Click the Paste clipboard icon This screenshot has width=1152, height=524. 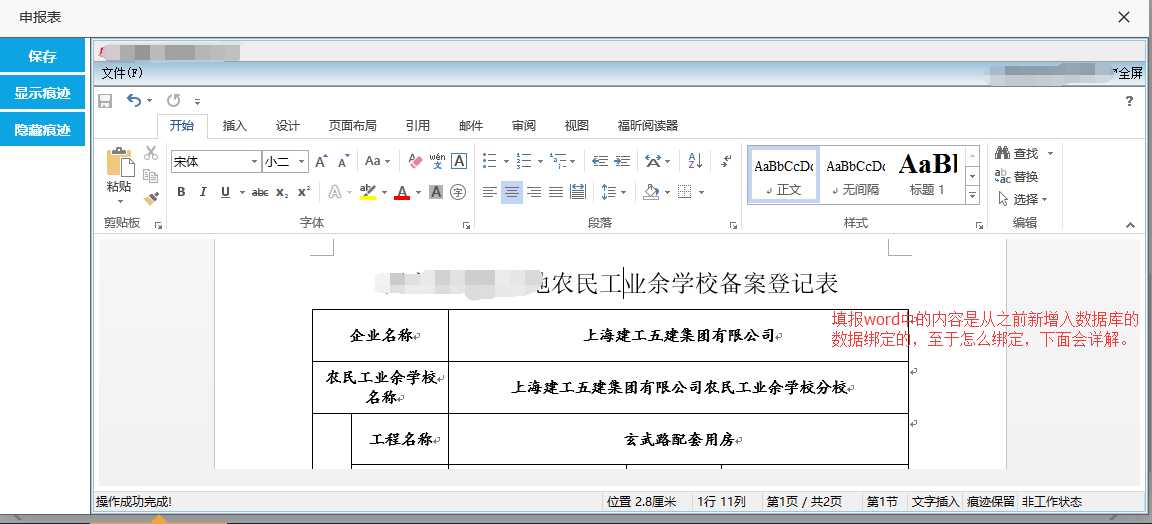[x=120, y=162]
